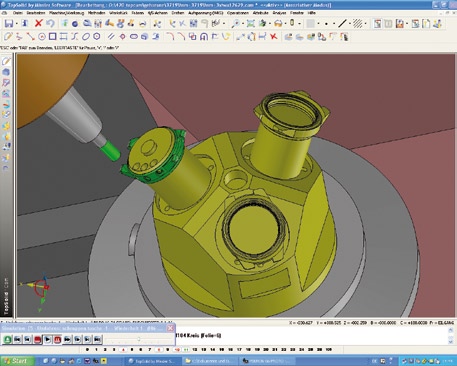Open dropdown arrow next to zoom icon
Viewport: 457px width, 366px height.
click(x=243, y=24)
